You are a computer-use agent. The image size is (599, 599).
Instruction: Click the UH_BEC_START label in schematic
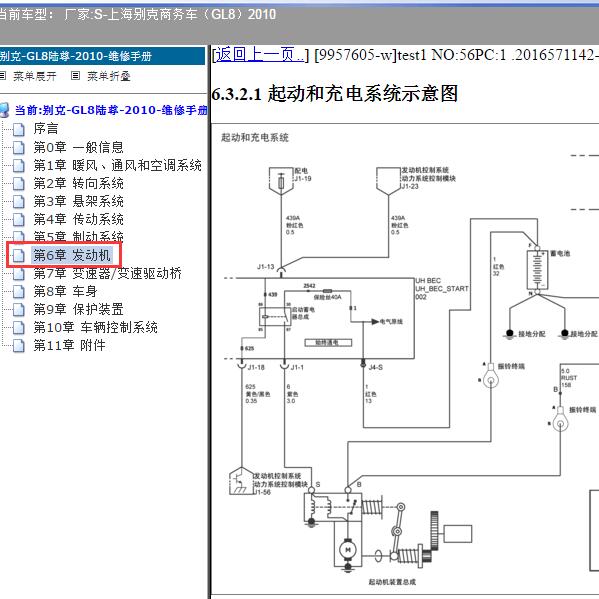(x=442, y=289)
